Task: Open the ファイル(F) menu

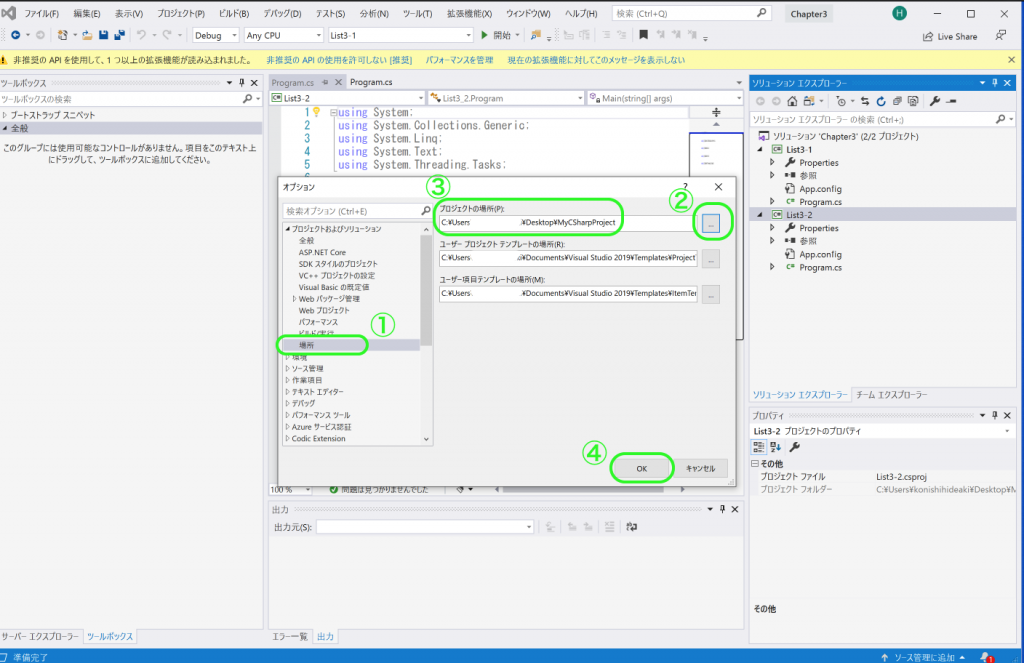Action: 41,14
